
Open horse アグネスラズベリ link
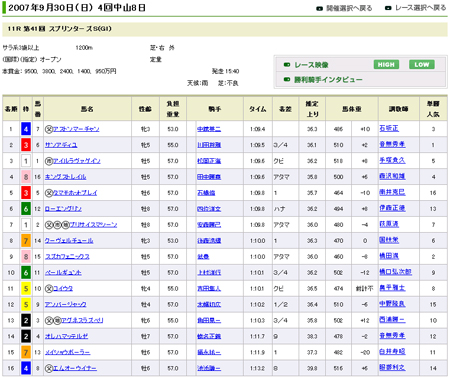(83, 320)
